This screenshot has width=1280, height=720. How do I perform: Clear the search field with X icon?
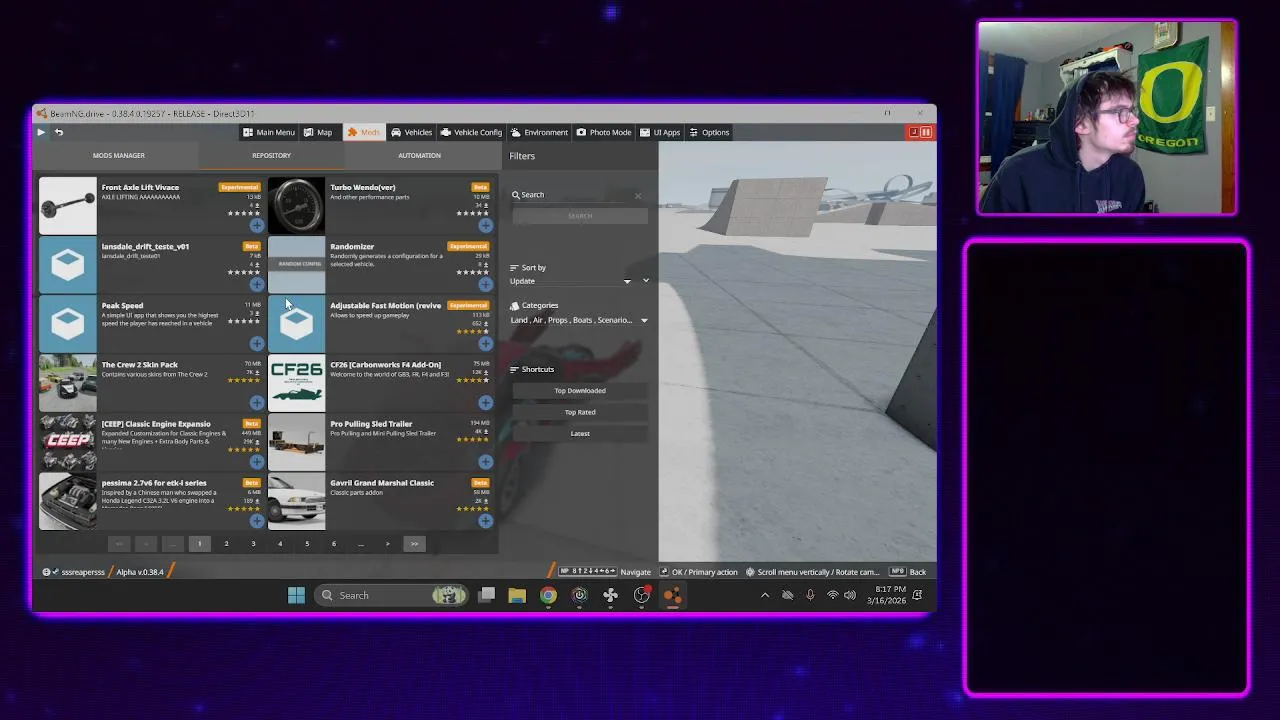coord(638,195)
